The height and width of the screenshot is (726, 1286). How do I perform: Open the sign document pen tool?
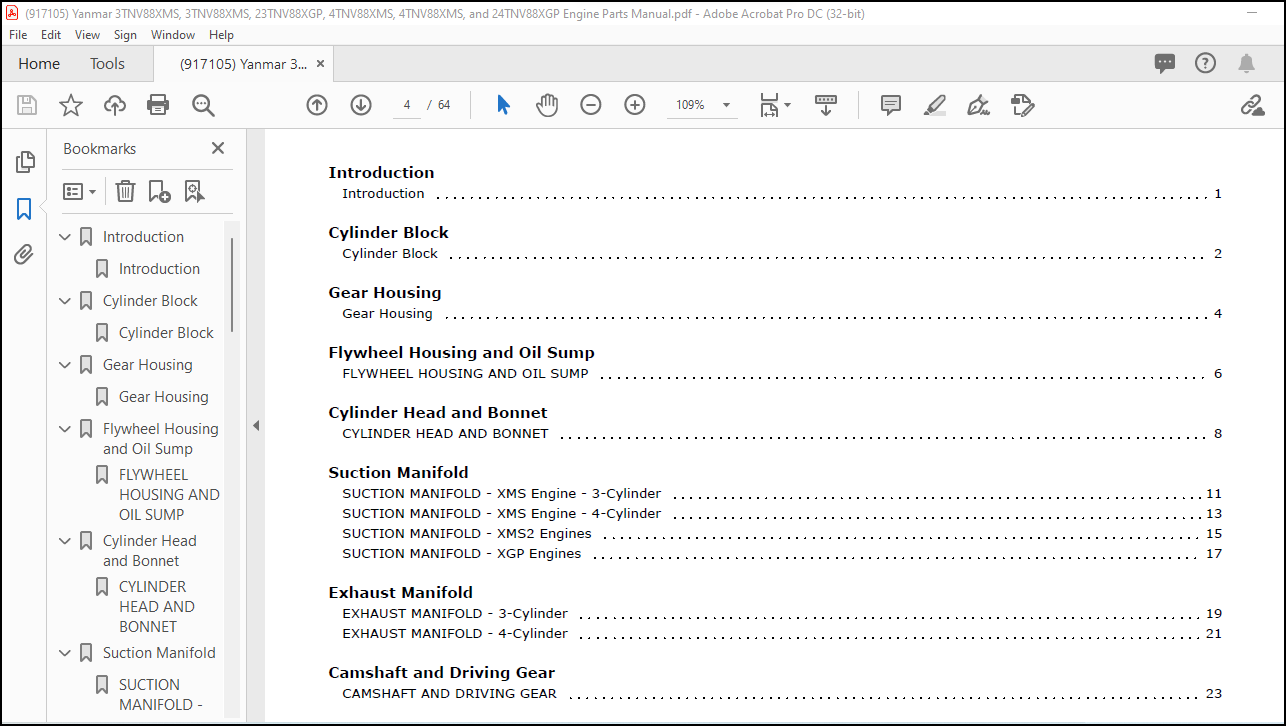tap(979, 105)
